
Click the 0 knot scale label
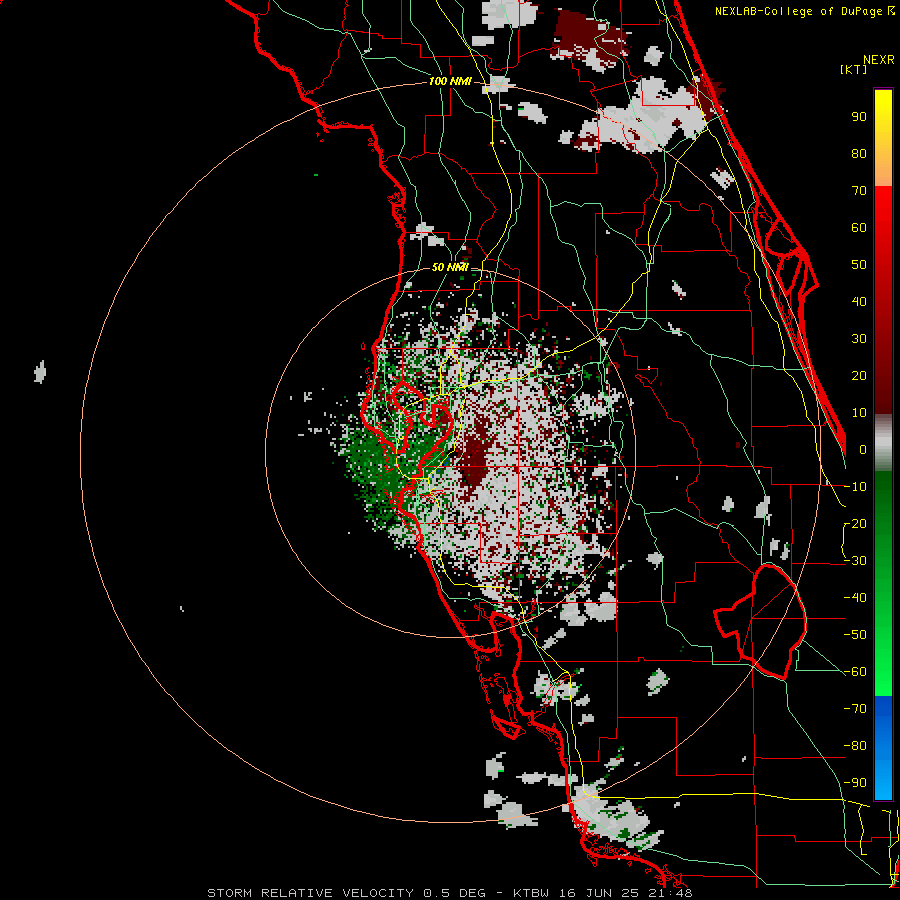tap(863, 449)
